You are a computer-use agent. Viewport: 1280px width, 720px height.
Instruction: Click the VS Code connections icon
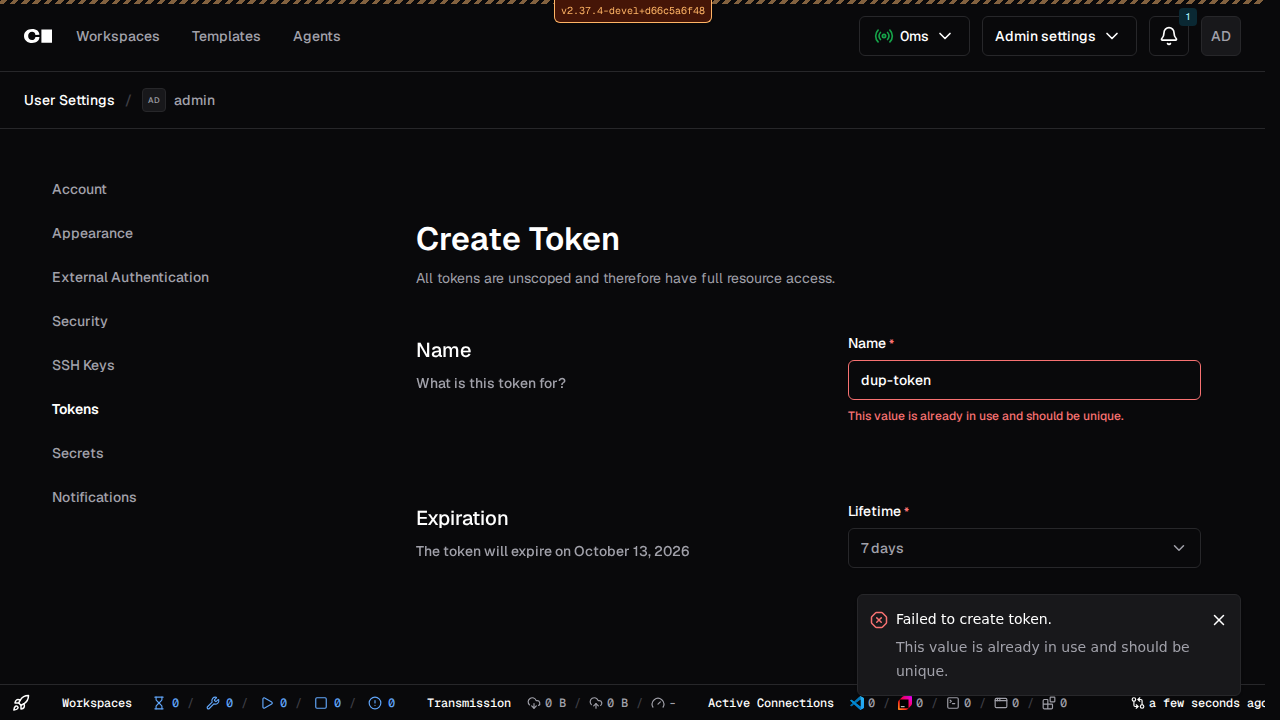tap(857, 703)
